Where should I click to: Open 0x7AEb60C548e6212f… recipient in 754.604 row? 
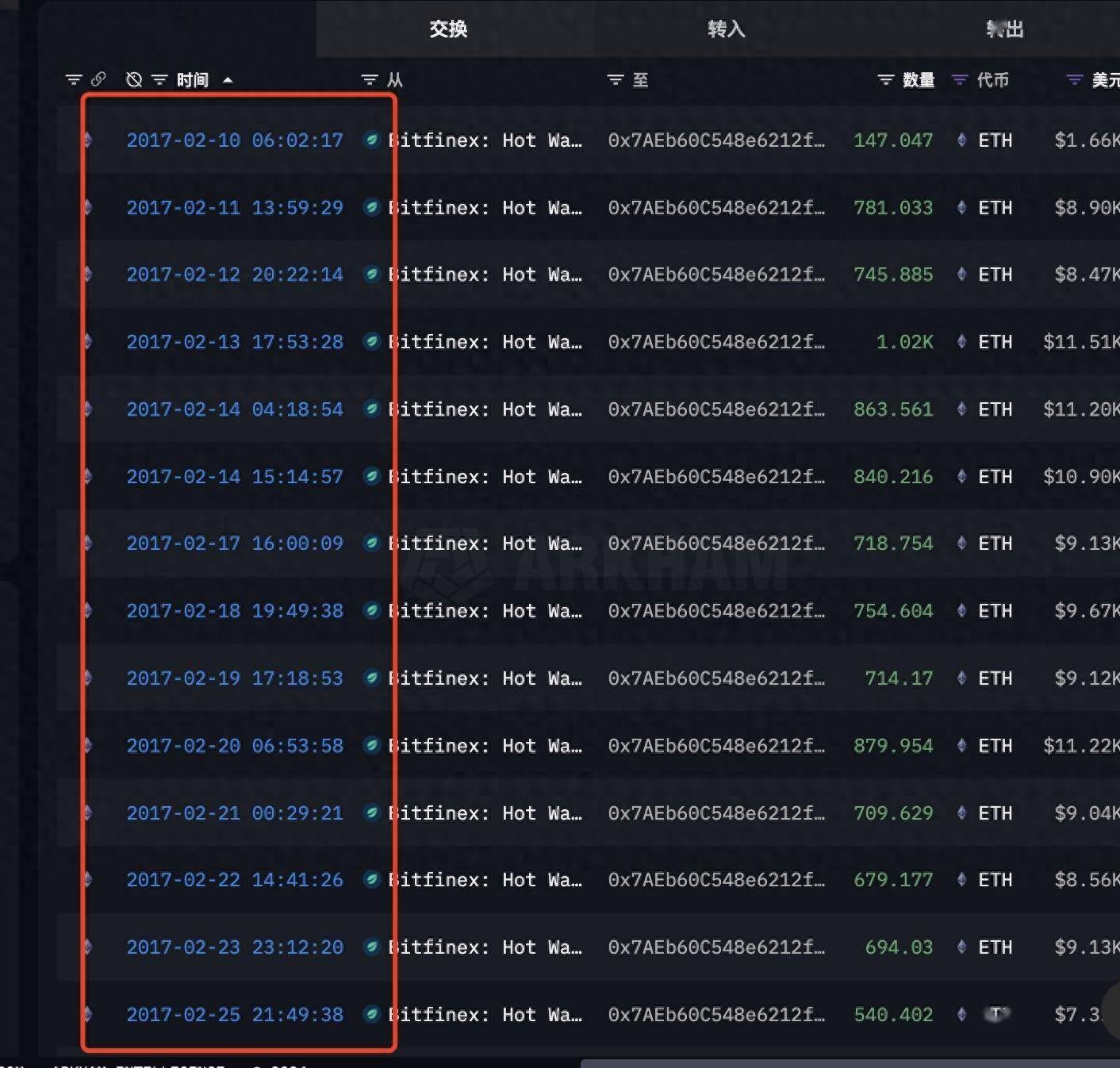[x=716, y=611]
